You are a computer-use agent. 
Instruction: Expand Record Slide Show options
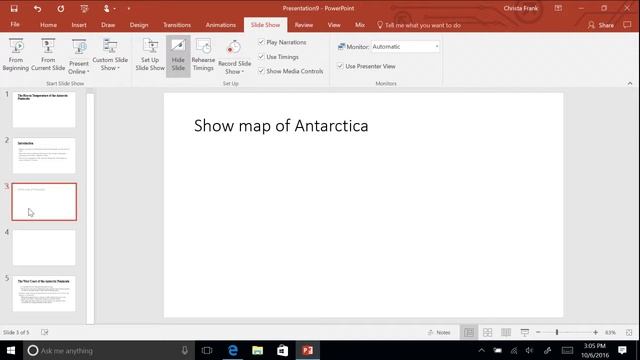point(234,67)
